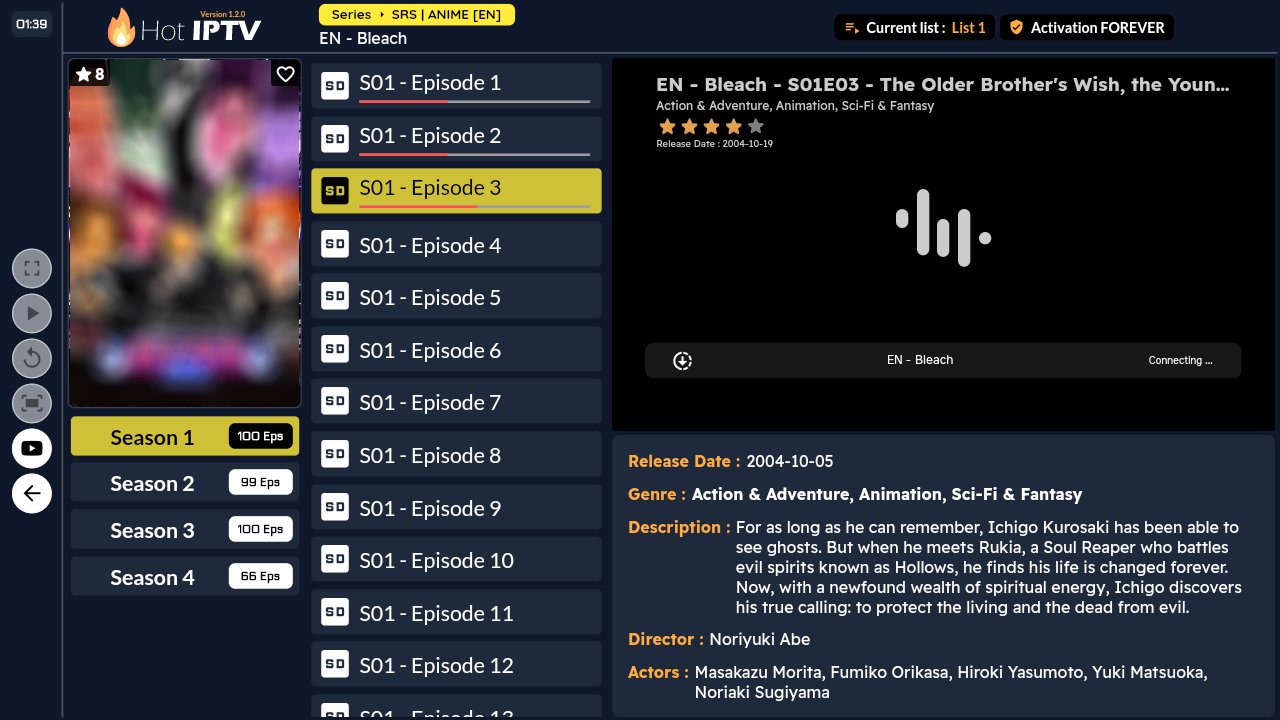The width and height of the screenshot is (1280, 720).
Task: Open S01 - Episode 11
Action: [456, 612]
